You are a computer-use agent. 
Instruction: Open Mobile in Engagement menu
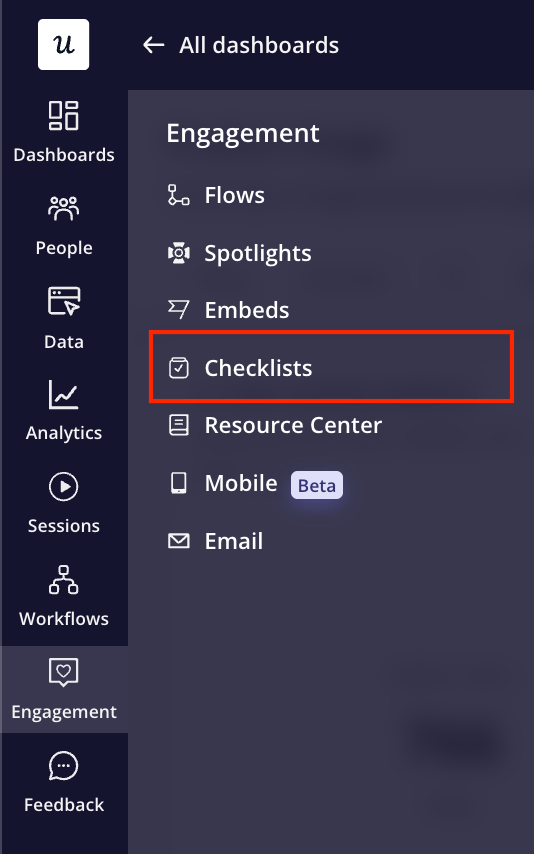pyautogui.click(x=241, y=483)
